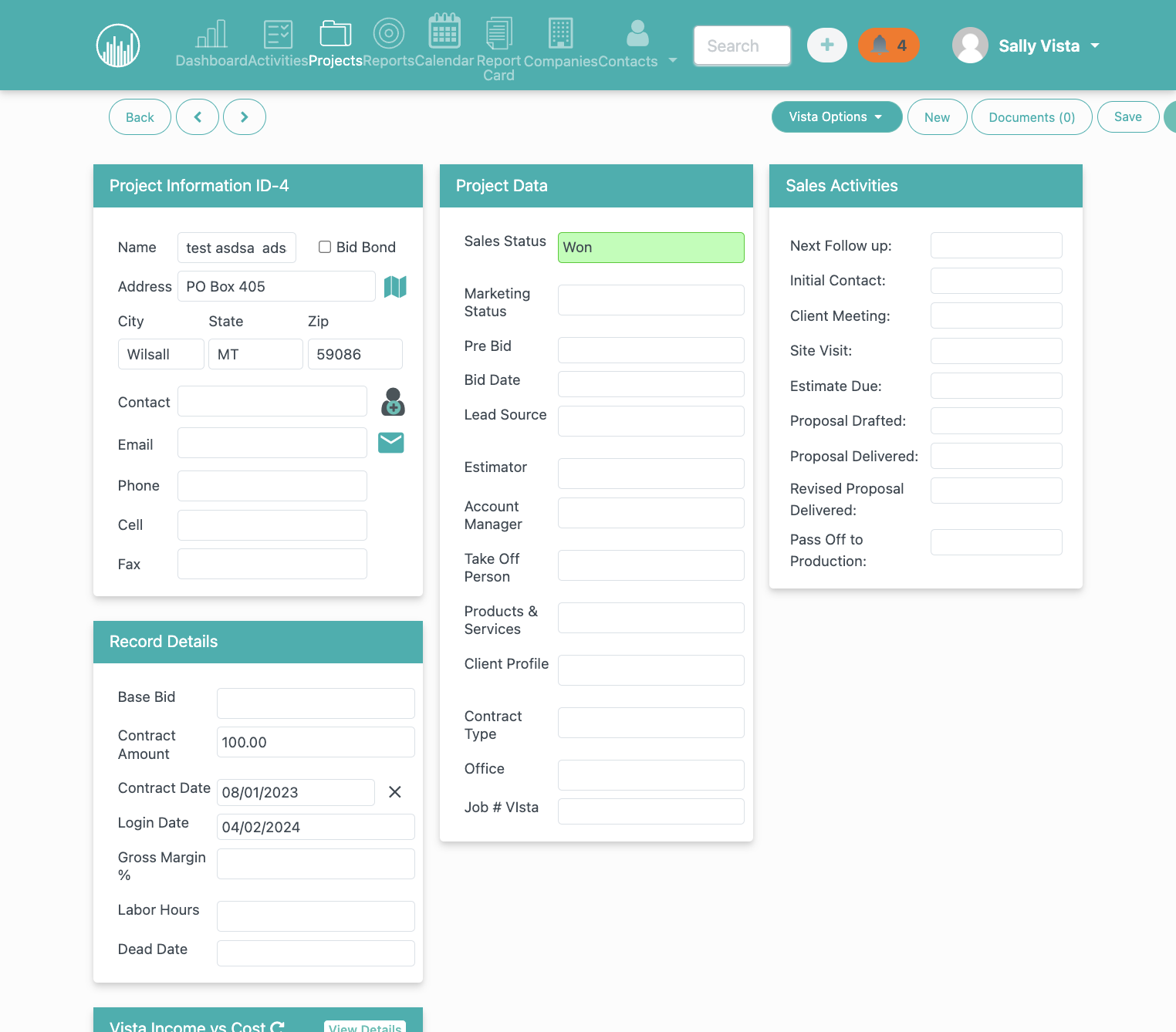Save the project record
The width and height of the screenshot is (1176, 1032).
coord(1128,117)
